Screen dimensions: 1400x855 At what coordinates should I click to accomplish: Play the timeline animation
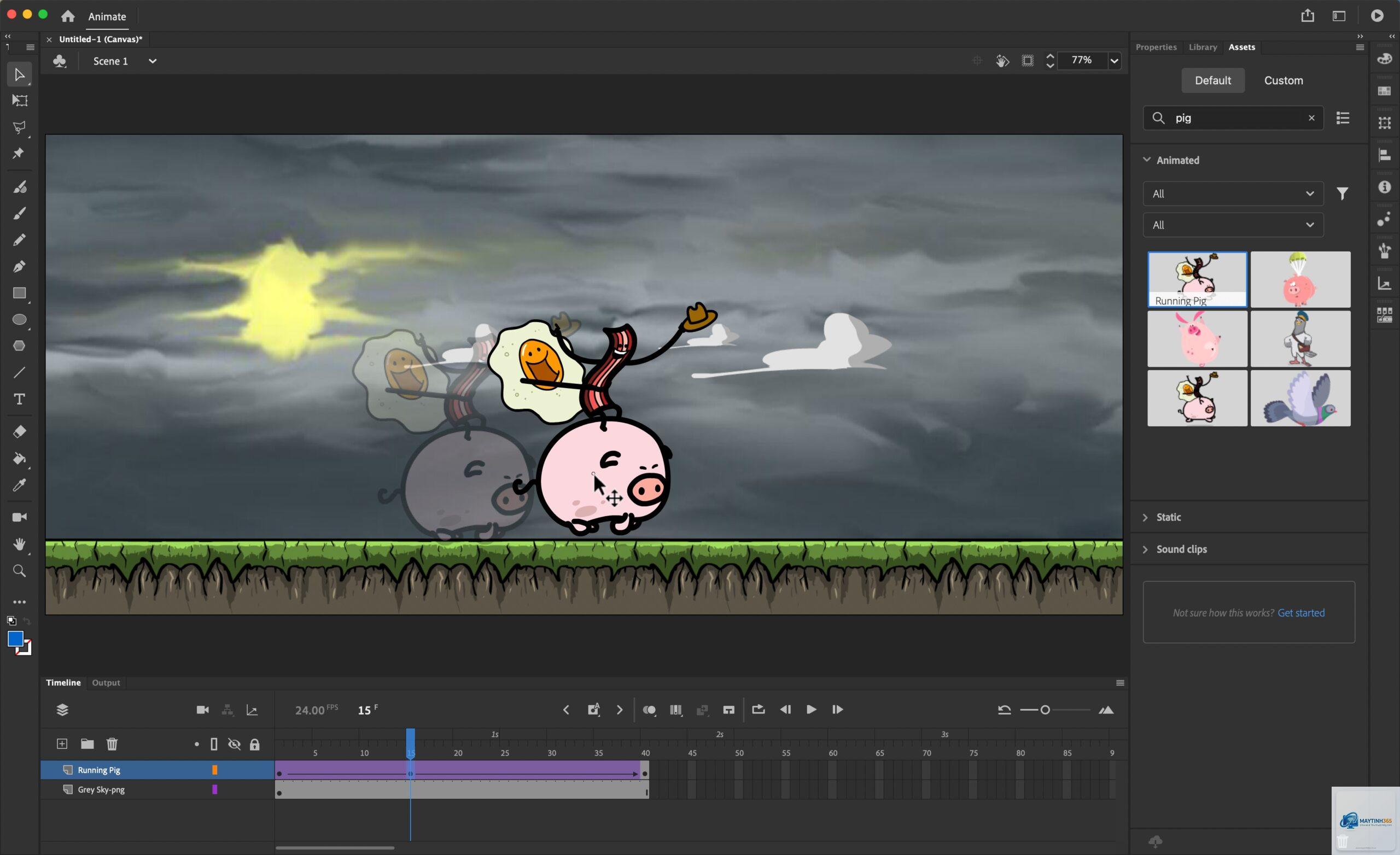(x=811, y=709)
